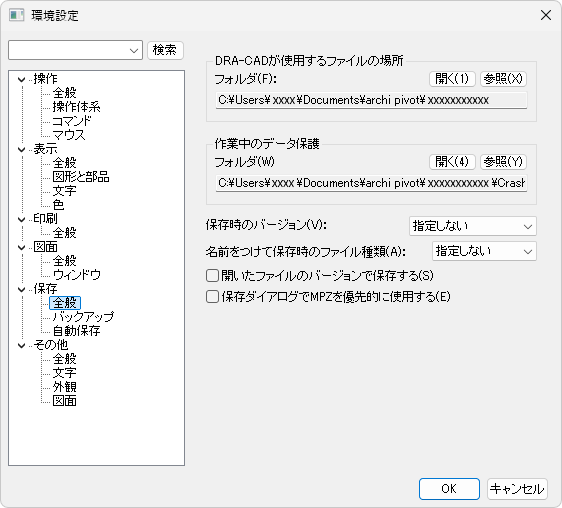Select コマンド under 操作
This screenshot has width=562, height=508.
(x=72, y=121)
